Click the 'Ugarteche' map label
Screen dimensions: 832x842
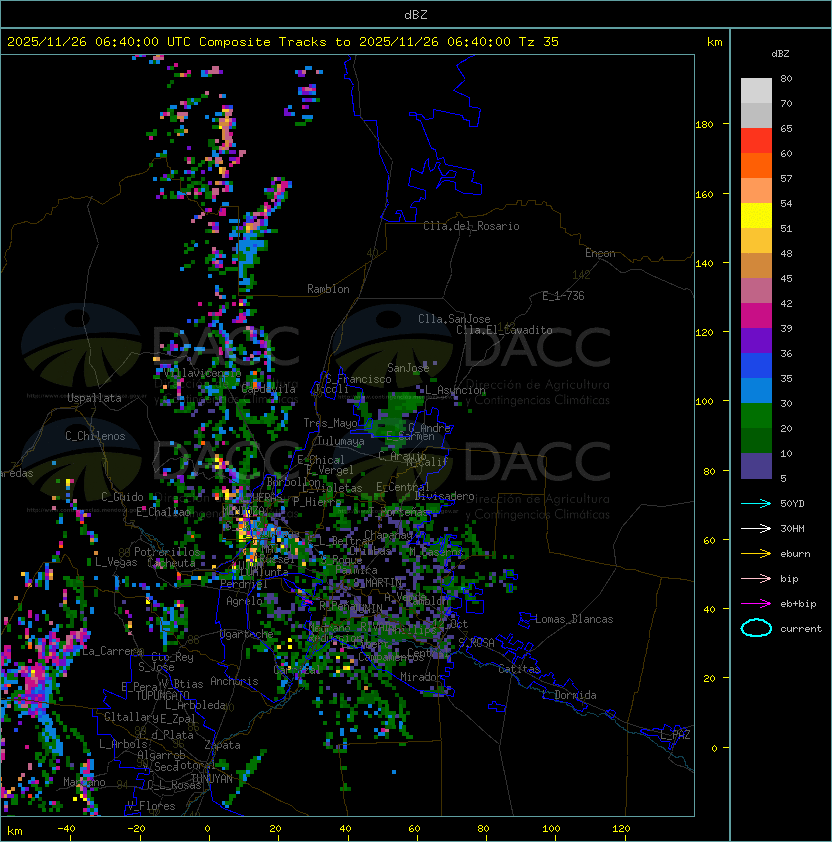point(247,634)
